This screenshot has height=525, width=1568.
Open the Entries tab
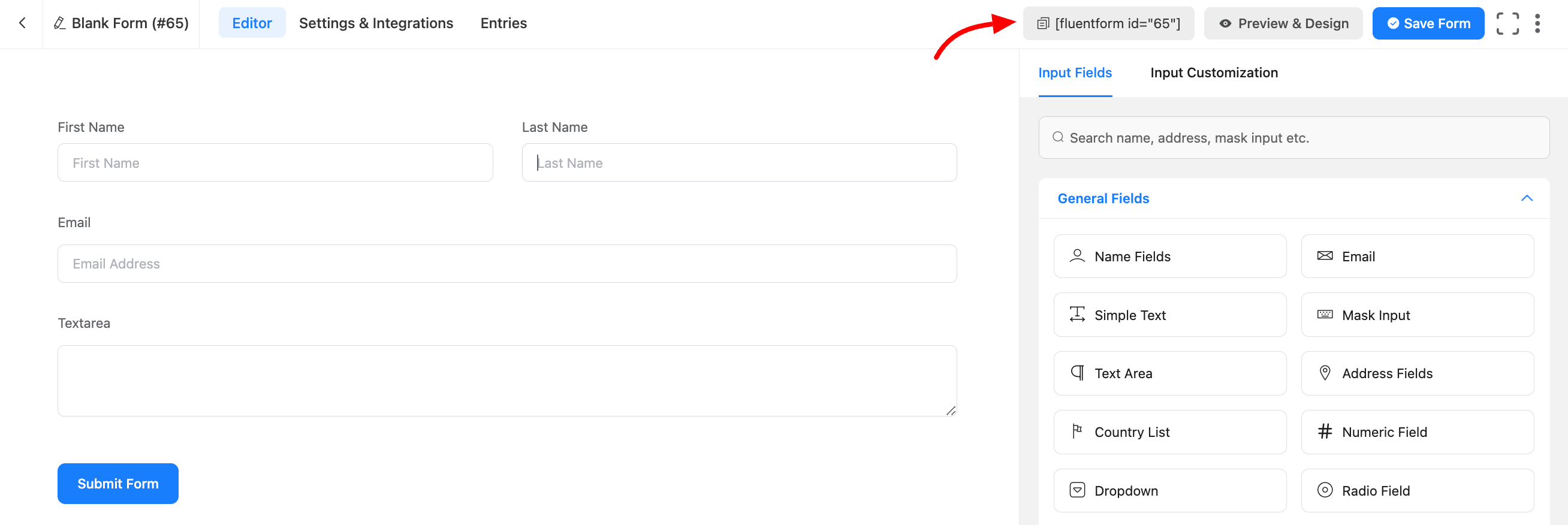click(503, 23)
